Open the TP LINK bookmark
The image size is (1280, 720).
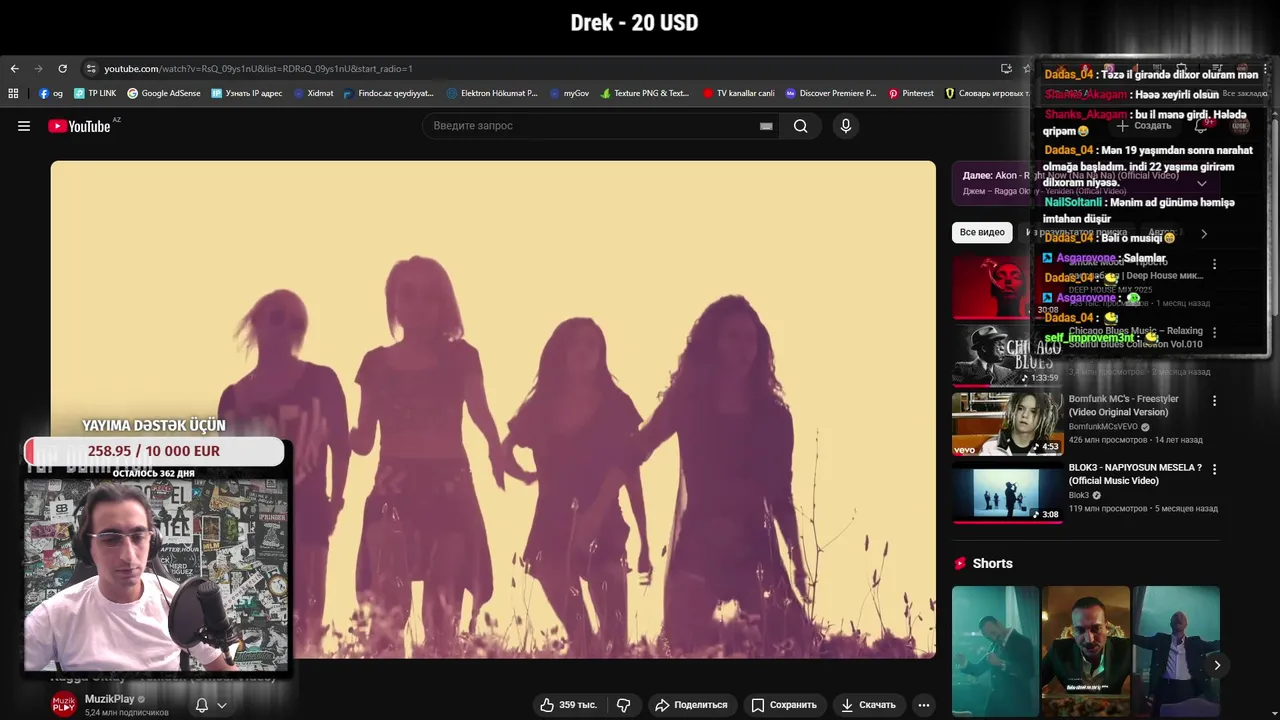pyautogui.click(x=95, y=93)
